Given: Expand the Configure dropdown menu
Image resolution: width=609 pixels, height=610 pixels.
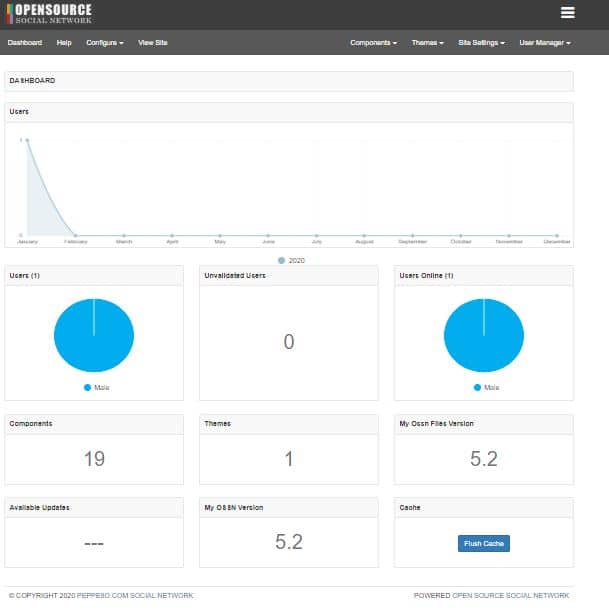Looking at the screenshot, I should pos(104,43).
